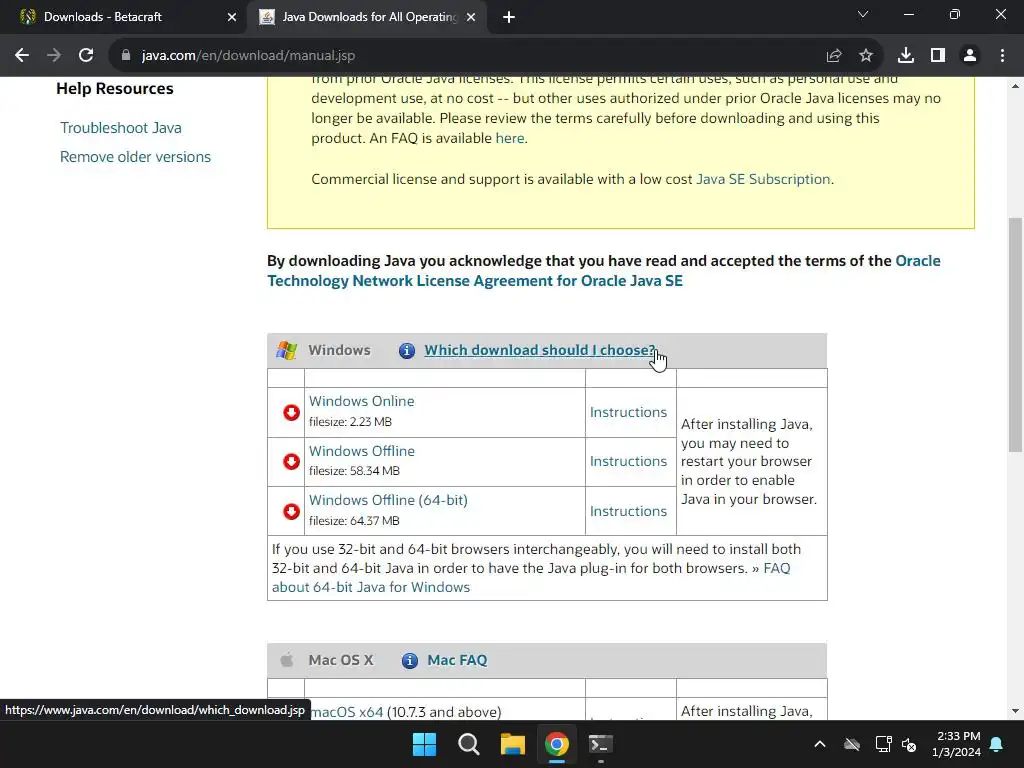1024x768 pixels.
Task: Click the Help Resources heading
Action: (115, 89)
